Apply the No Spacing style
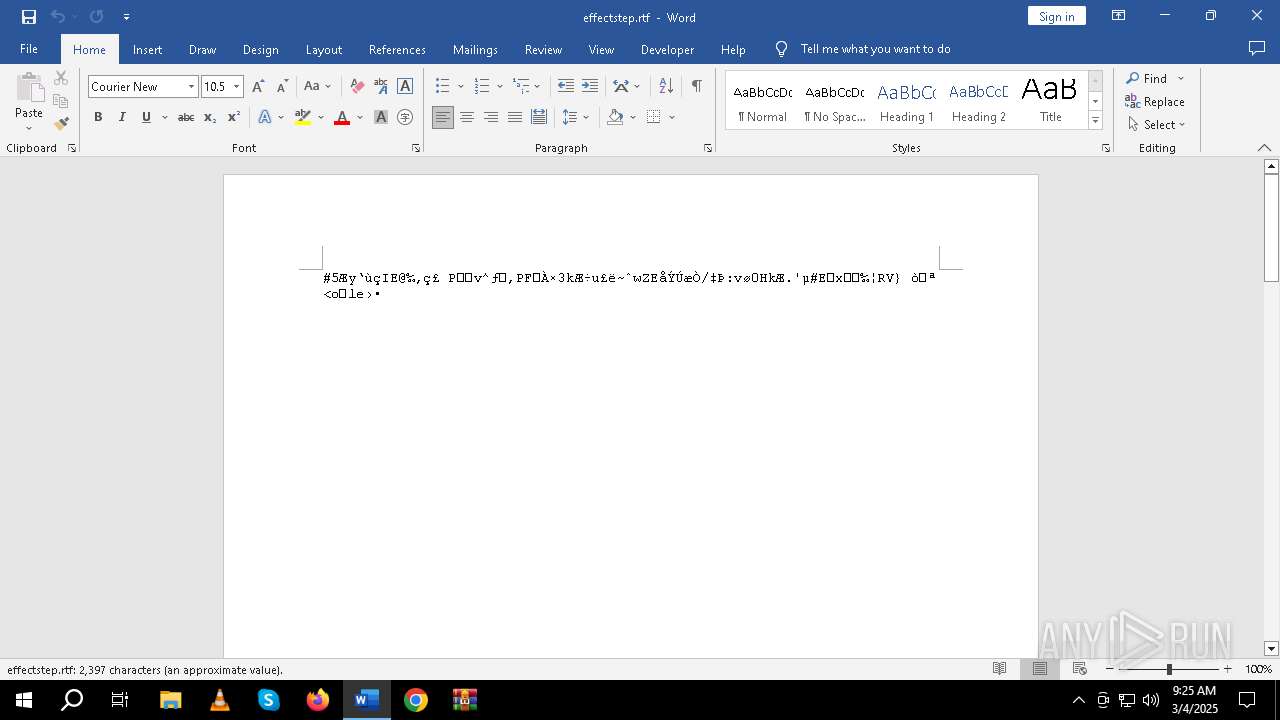The width and height of the screenshot is (1280, 720). coord(835,101)
